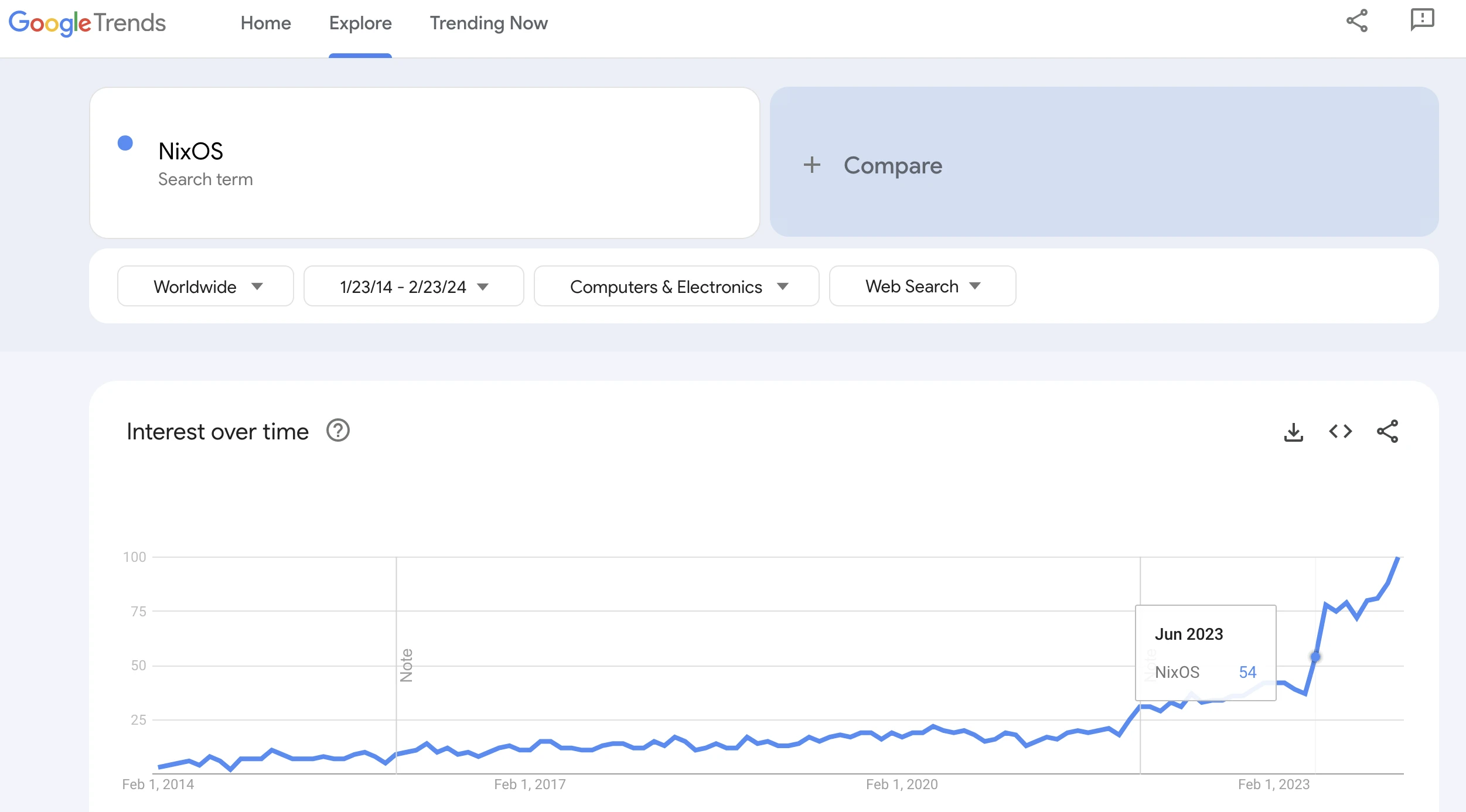Click the Compare card to add term

tap(1104, 162)
